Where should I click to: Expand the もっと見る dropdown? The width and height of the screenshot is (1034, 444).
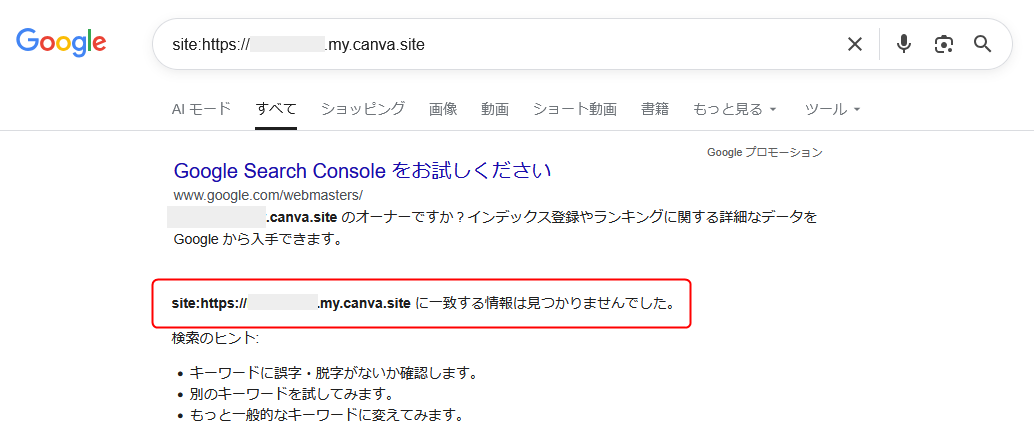pyautogui.click(x=735, y=109)
